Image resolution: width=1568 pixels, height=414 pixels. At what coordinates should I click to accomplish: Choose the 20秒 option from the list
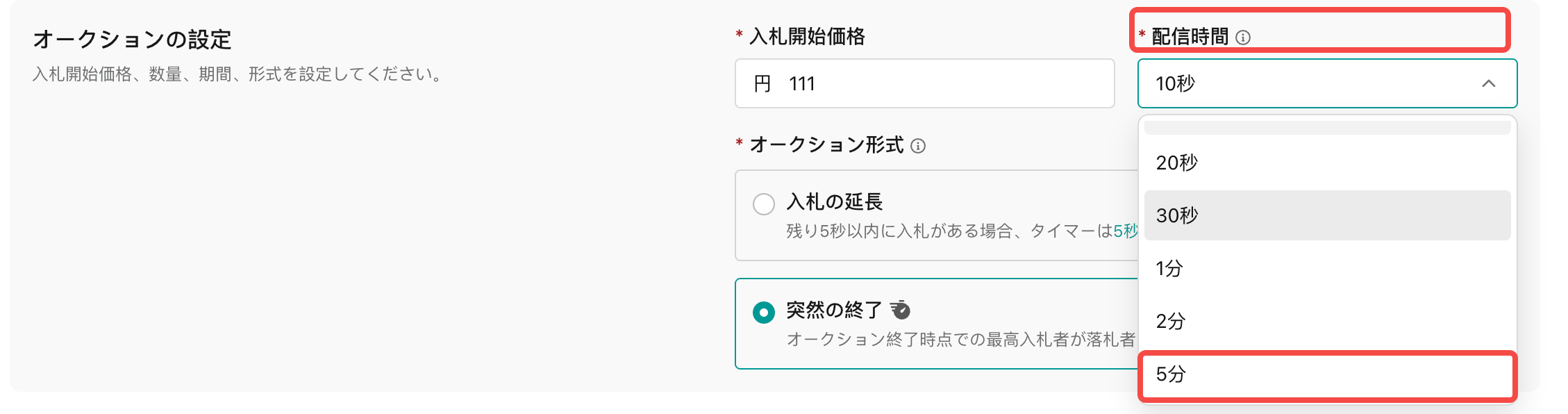[1327, 163]
